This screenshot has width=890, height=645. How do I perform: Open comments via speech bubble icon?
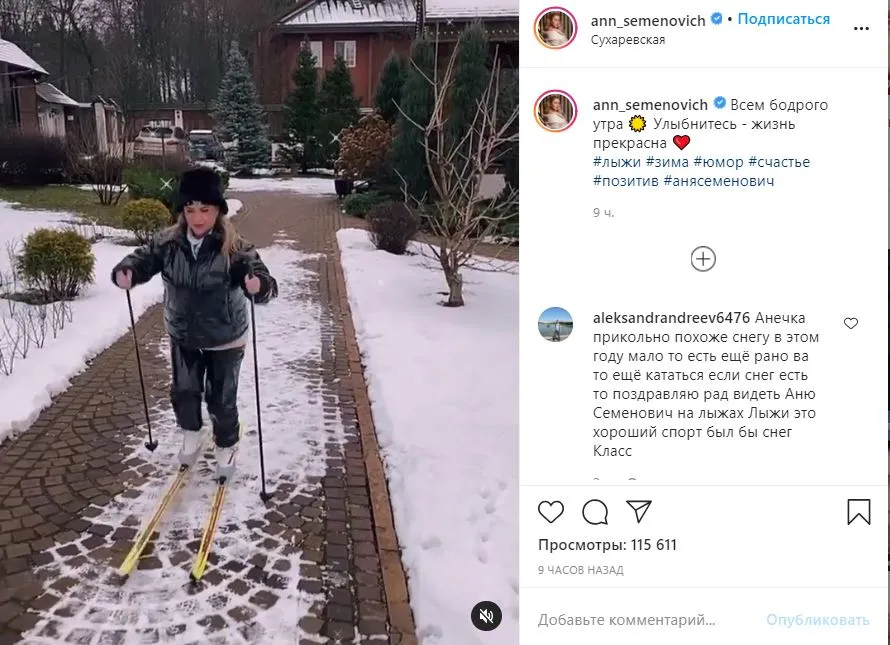click(x=595, y=512)
